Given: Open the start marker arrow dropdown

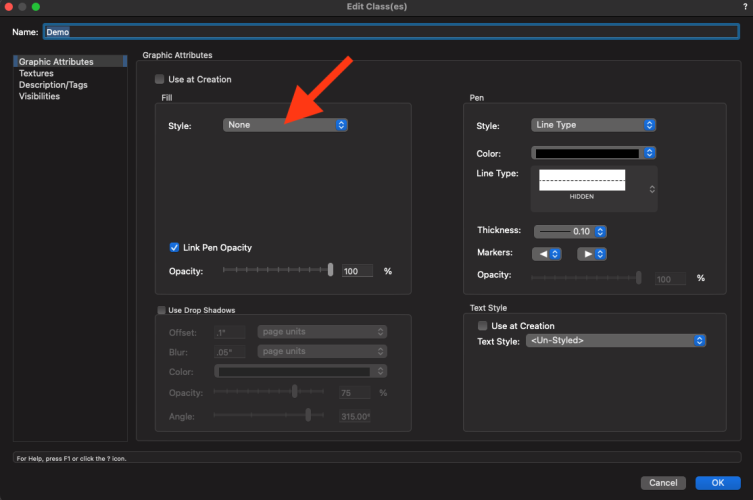Looking at the screenshot, I should point(546,254).
